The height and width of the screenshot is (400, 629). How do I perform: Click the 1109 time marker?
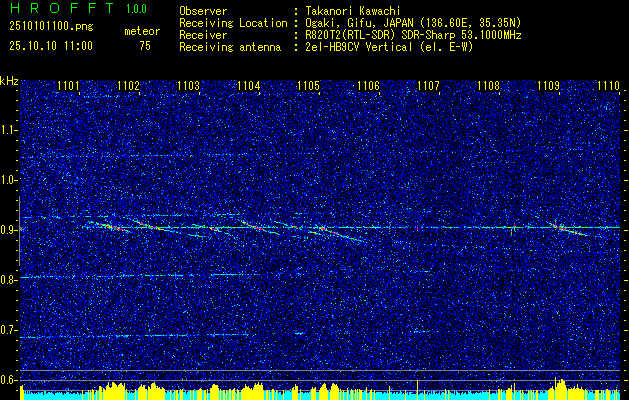pos(548,86)
